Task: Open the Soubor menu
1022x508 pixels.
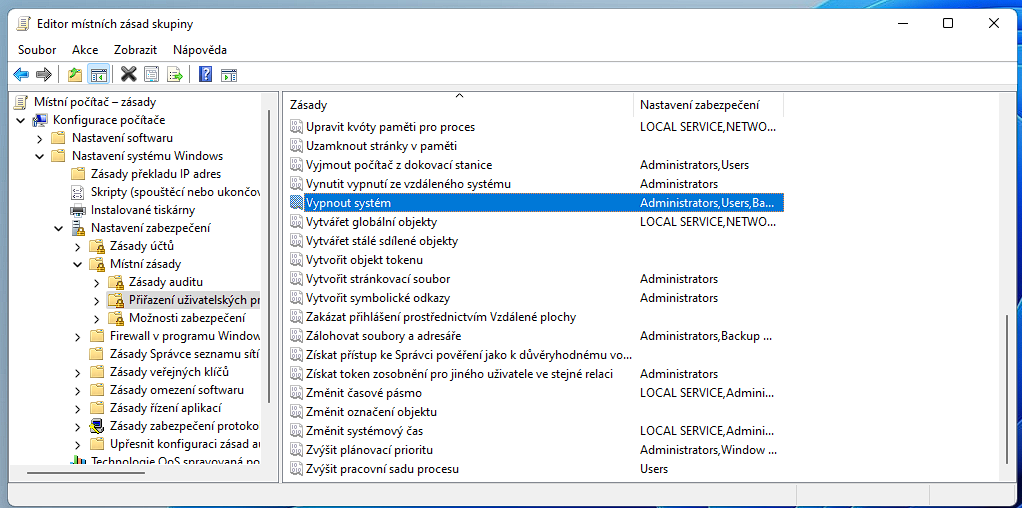Action: click(x=37, y=49)
